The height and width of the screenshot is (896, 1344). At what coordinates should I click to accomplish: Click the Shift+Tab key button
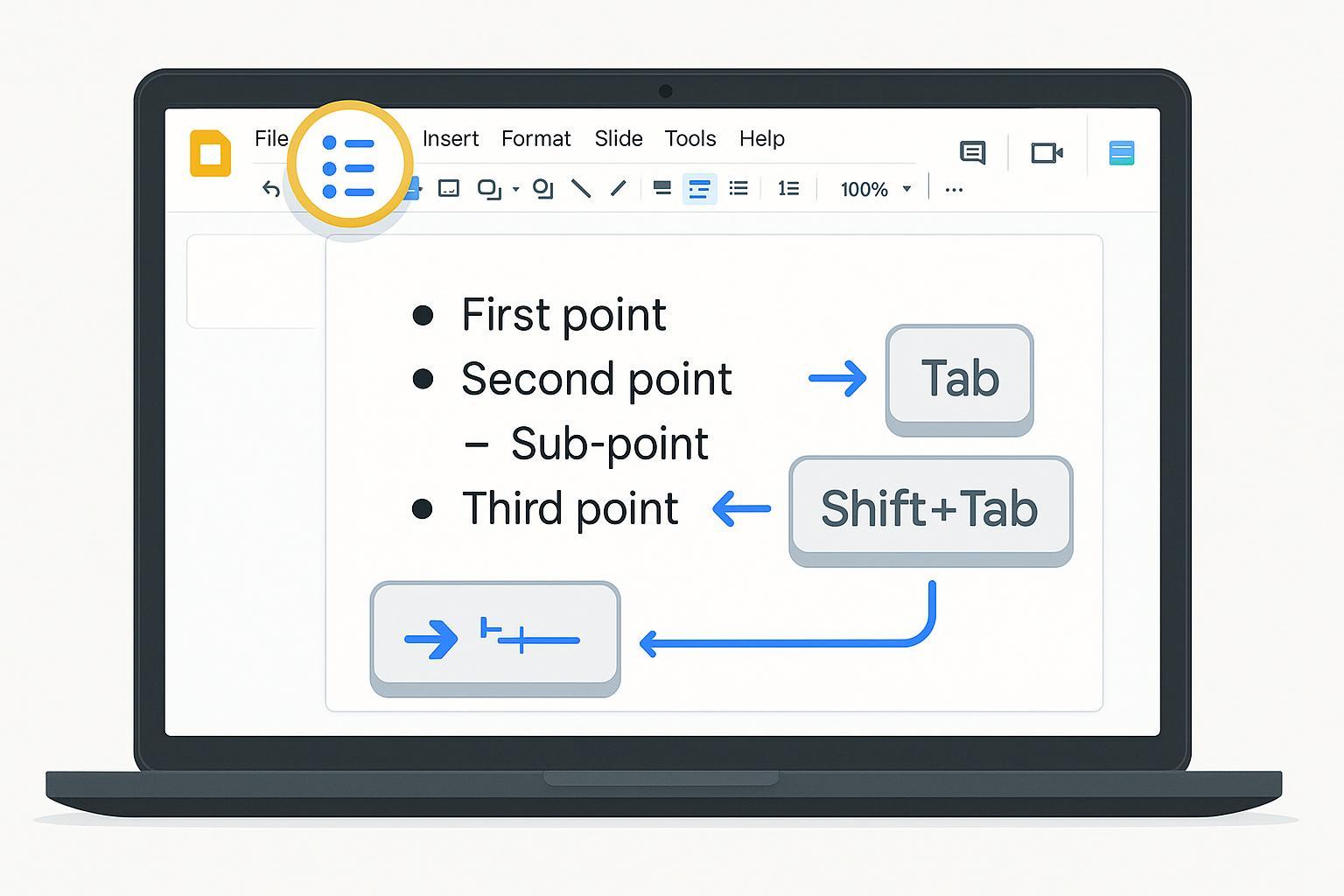tap(930, 508)
